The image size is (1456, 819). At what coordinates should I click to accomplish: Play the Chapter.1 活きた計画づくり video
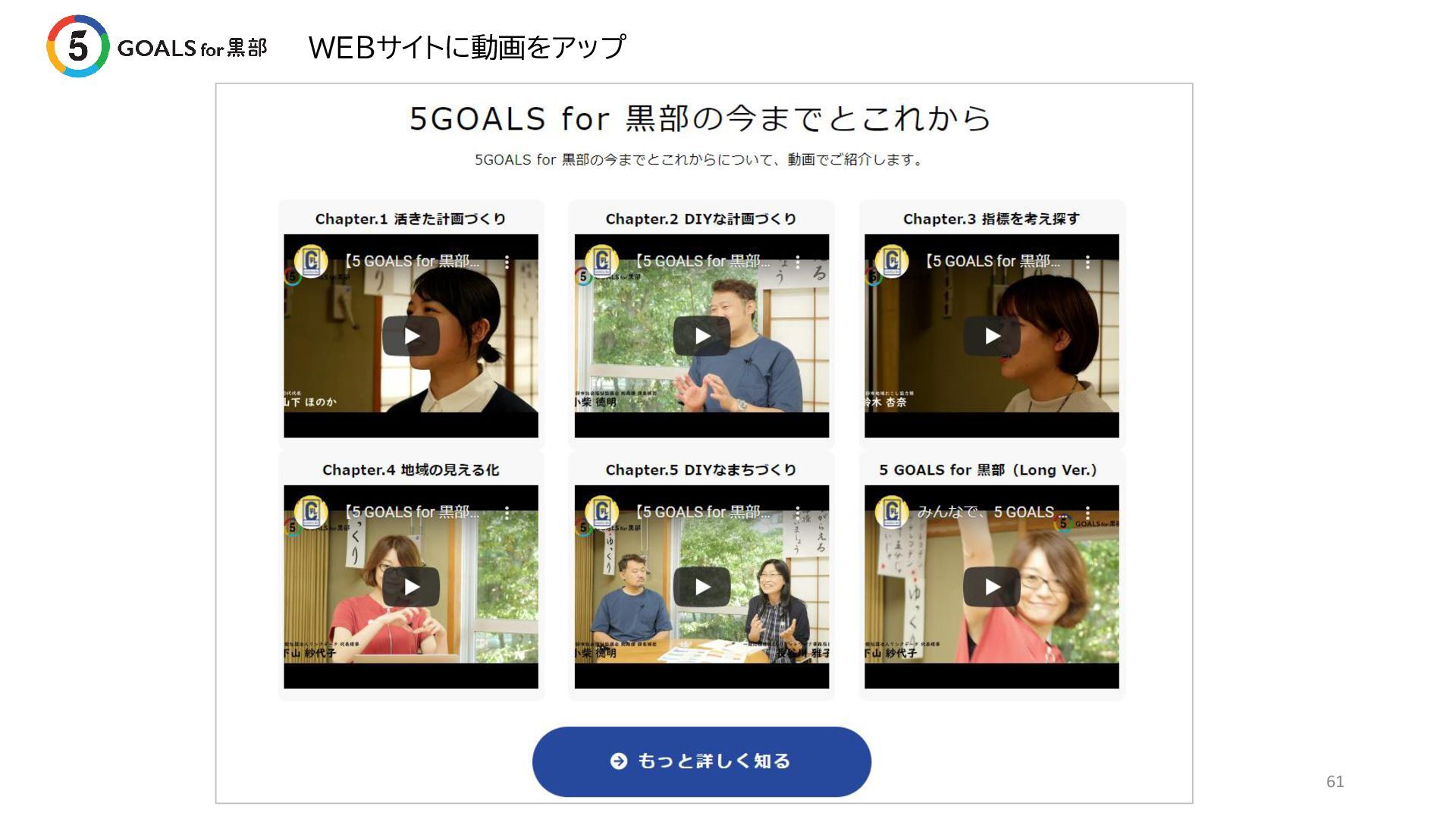tap(411, 336)
